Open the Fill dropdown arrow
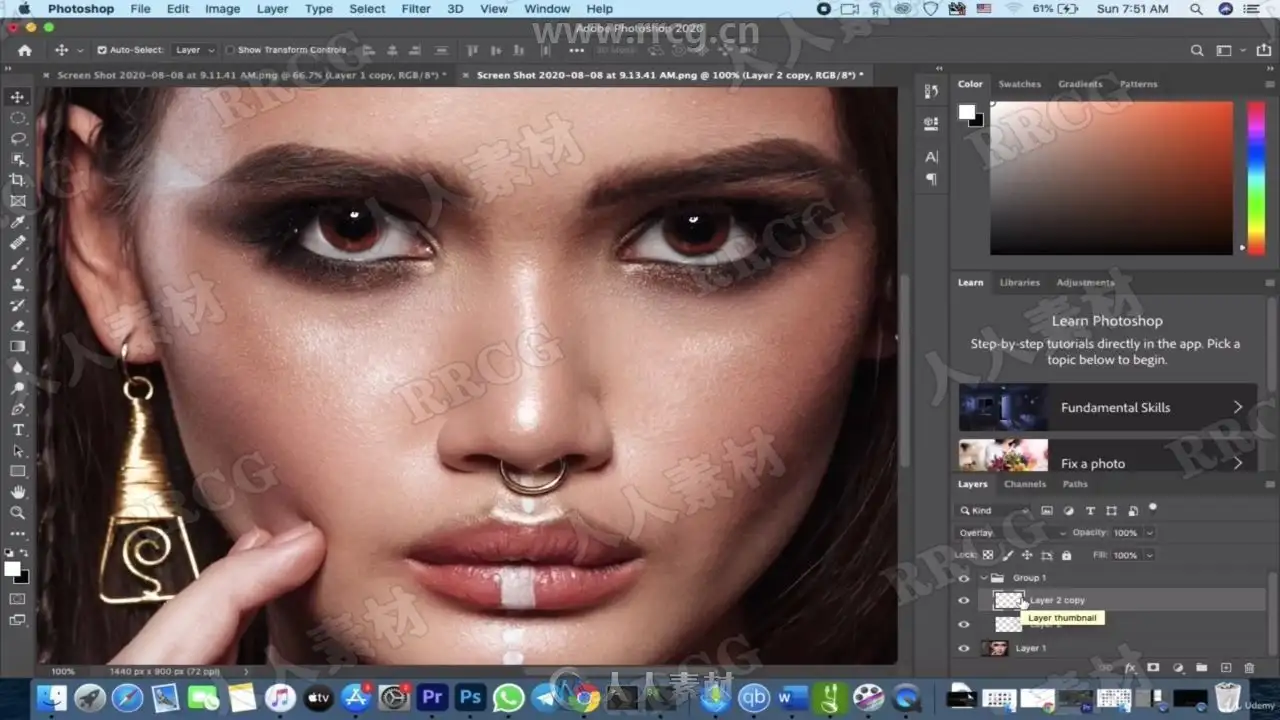The width and height of the screenshot is (1280, 720). point(1149,555)
